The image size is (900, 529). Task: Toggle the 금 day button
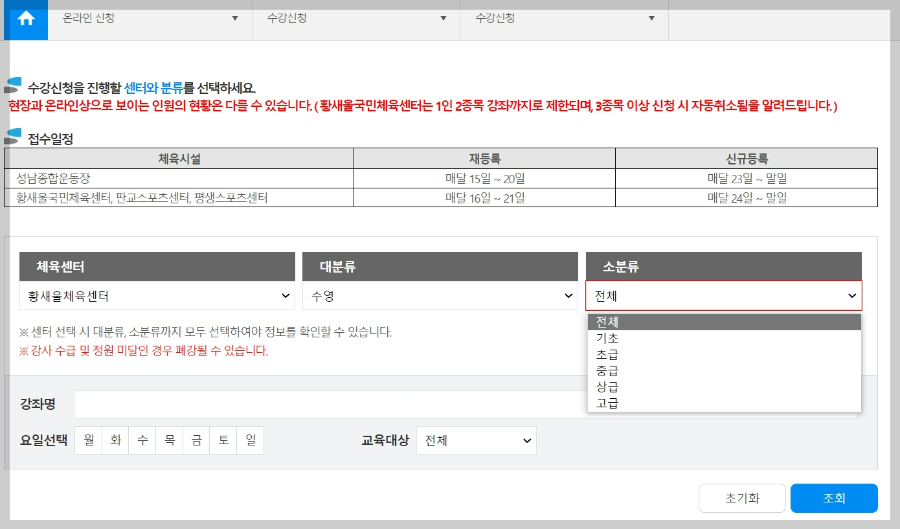pyautogui.click(x=196, y=441)
